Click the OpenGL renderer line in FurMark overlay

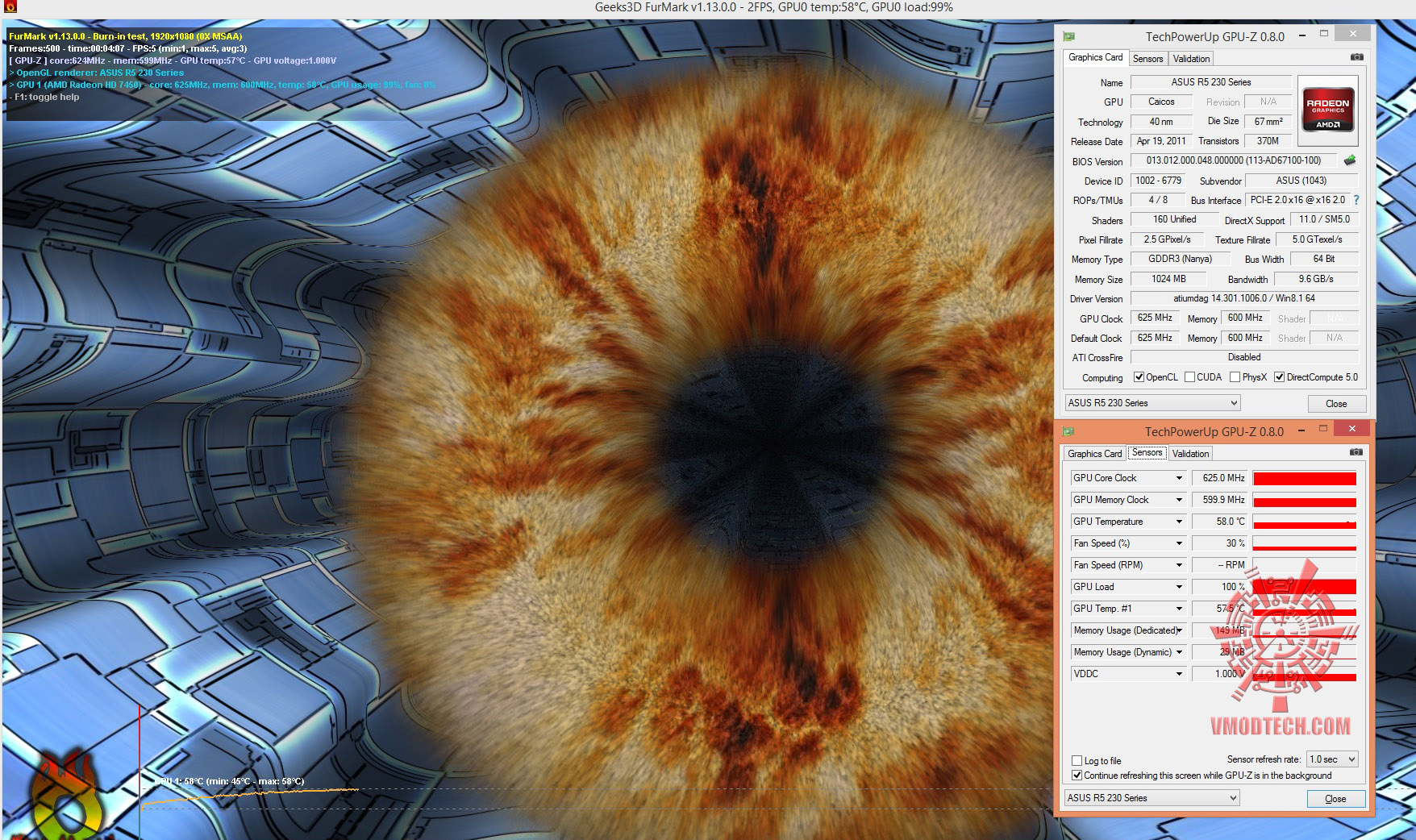click(x=97, y=73)
